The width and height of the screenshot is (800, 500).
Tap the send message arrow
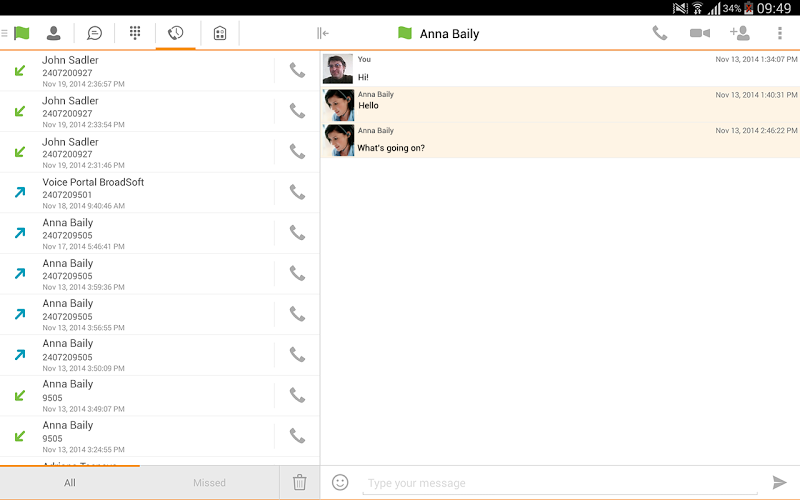780,483
